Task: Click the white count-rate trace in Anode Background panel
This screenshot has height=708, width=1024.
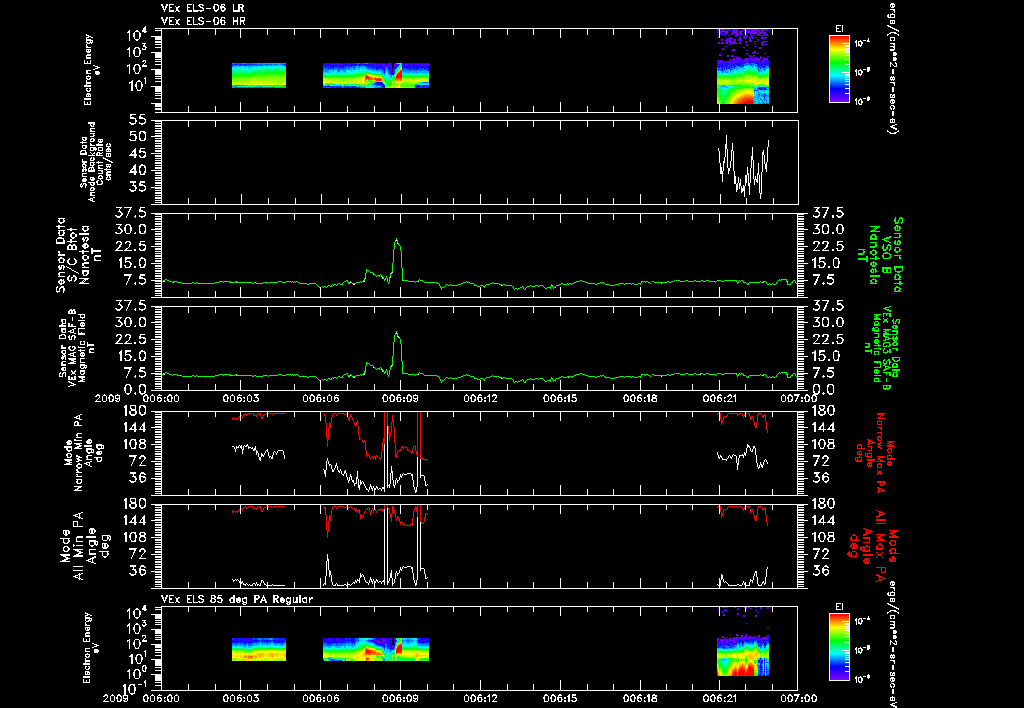Action: coord(744,167)
